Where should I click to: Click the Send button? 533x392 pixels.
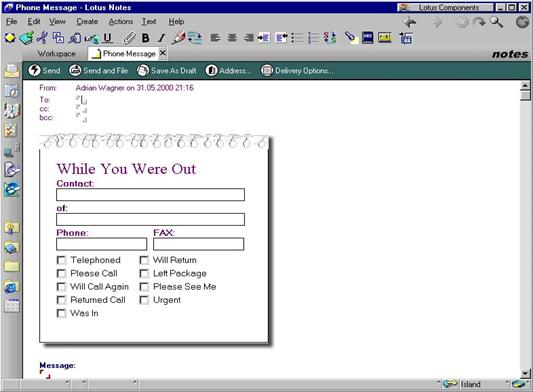[x=44, y=71]
